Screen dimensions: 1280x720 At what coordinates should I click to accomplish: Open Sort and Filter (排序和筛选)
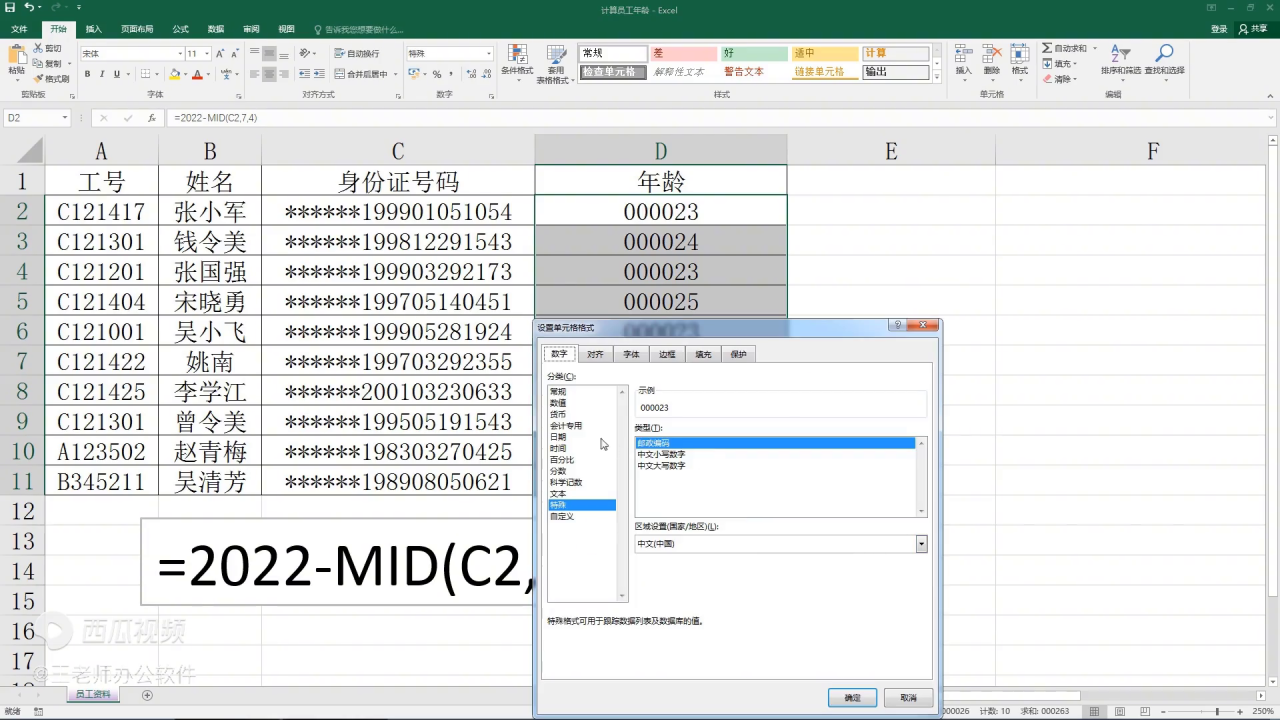coord(1121,60)
